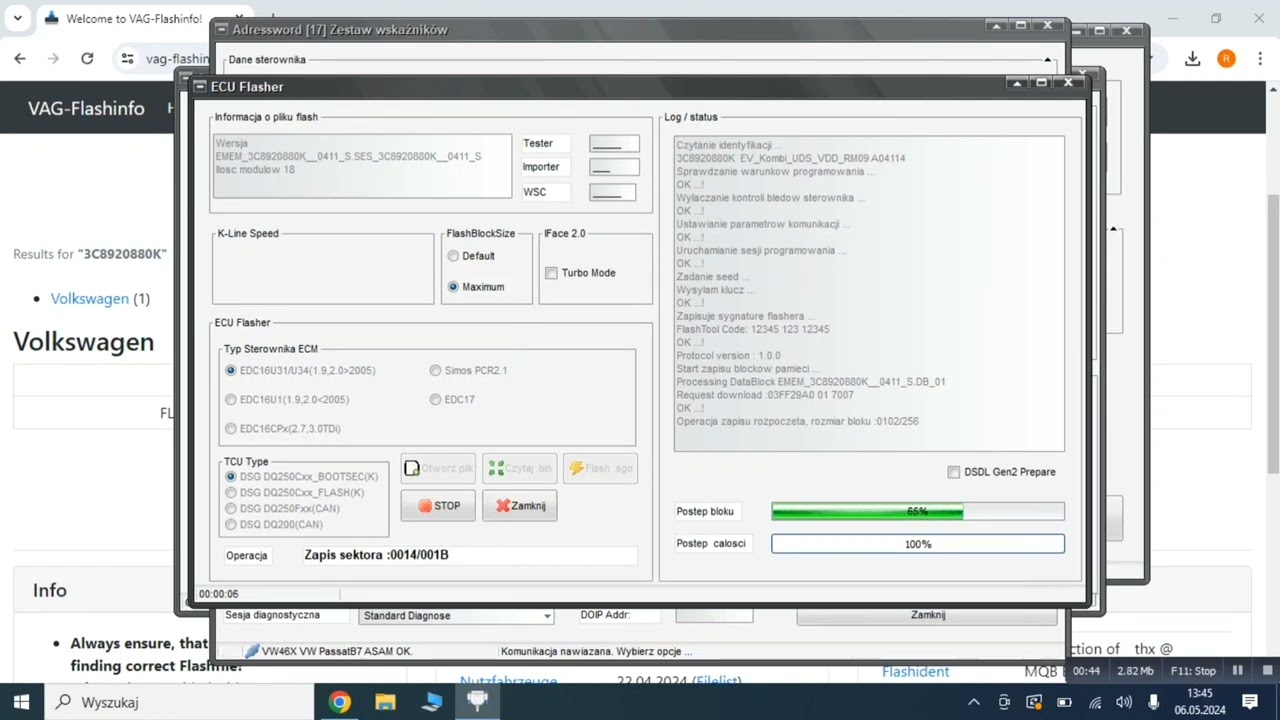
Task: Open File Explorer from the taskbar
Action: 385,702
